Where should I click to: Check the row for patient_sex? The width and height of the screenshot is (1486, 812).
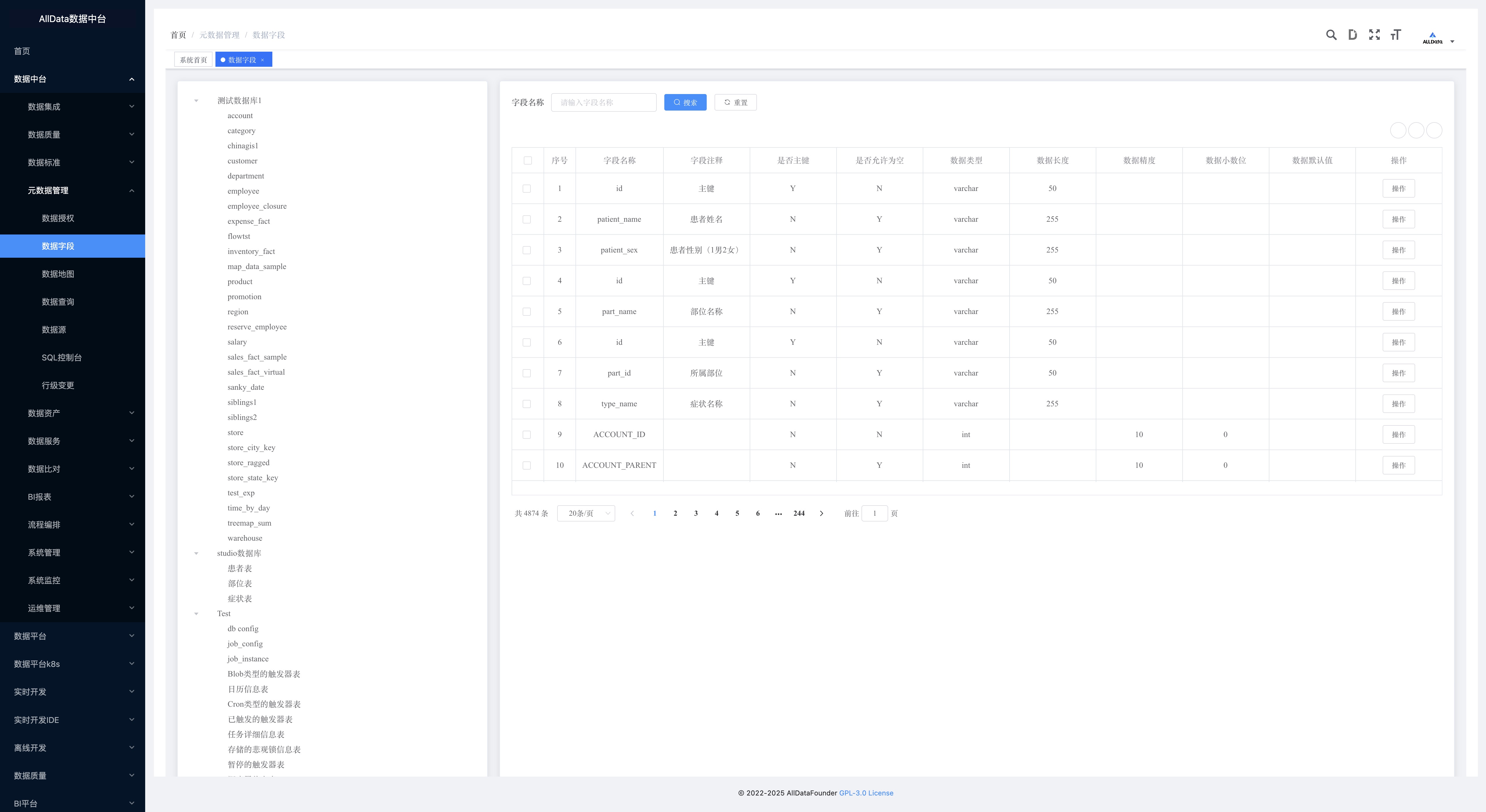[x=527, y=250]
